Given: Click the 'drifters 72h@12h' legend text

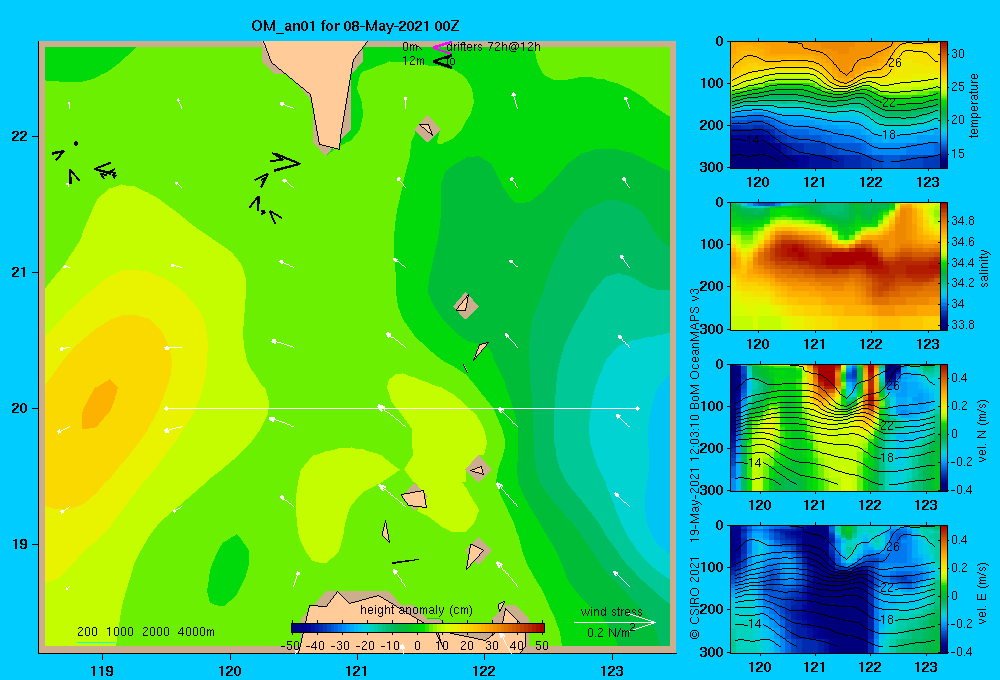Looking at the screenshot, I should tap(494, 47).
